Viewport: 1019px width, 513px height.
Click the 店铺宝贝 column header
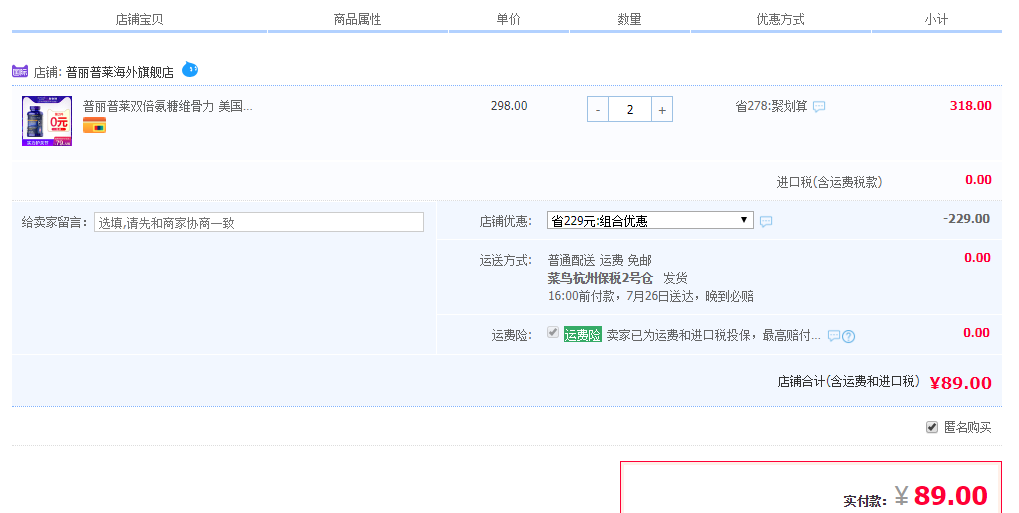140,19
